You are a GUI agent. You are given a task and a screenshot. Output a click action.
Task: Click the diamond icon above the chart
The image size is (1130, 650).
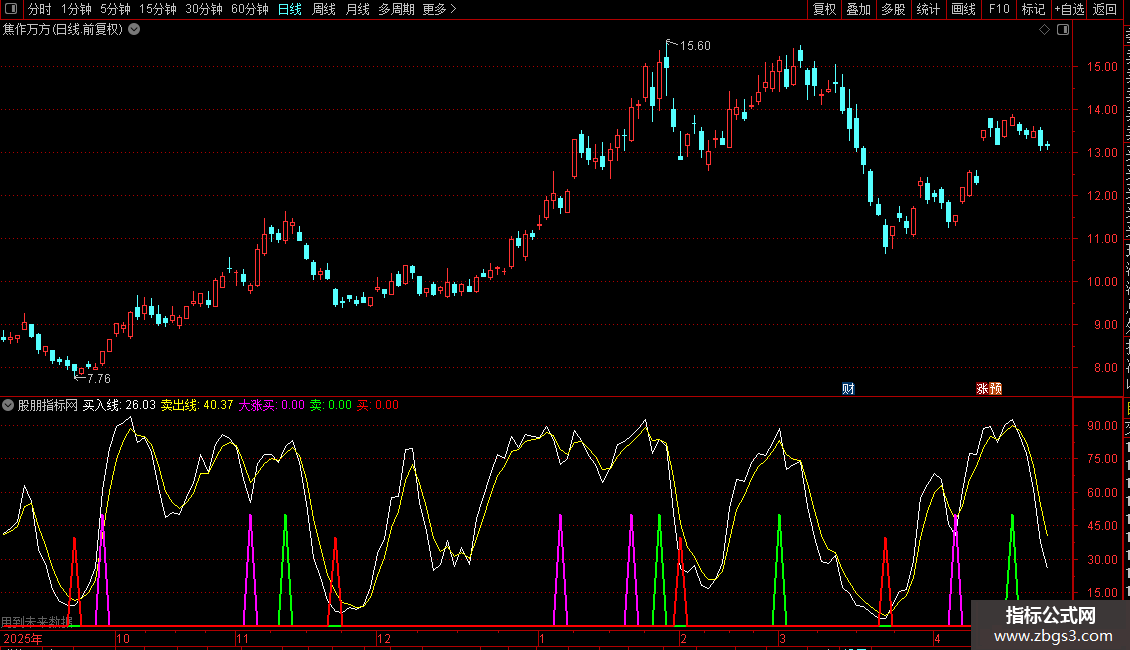point(1044,30)
